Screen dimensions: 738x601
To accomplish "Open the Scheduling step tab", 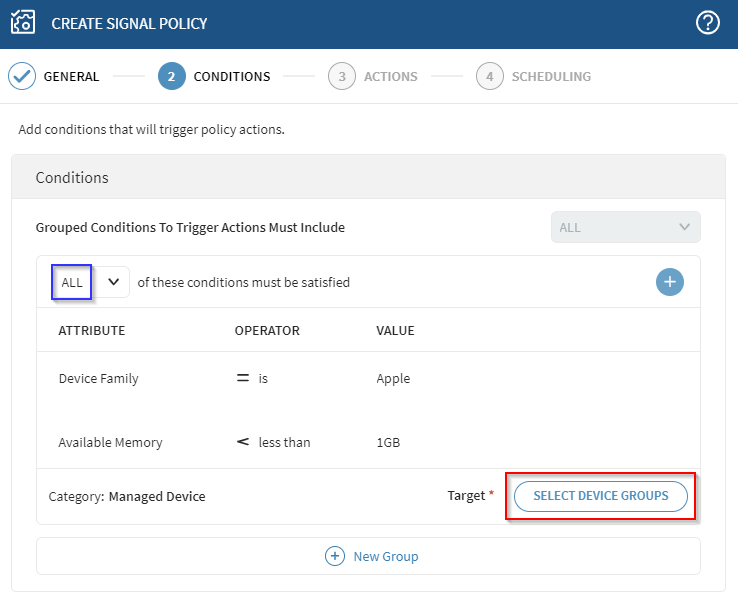I will tap(551, 76).
